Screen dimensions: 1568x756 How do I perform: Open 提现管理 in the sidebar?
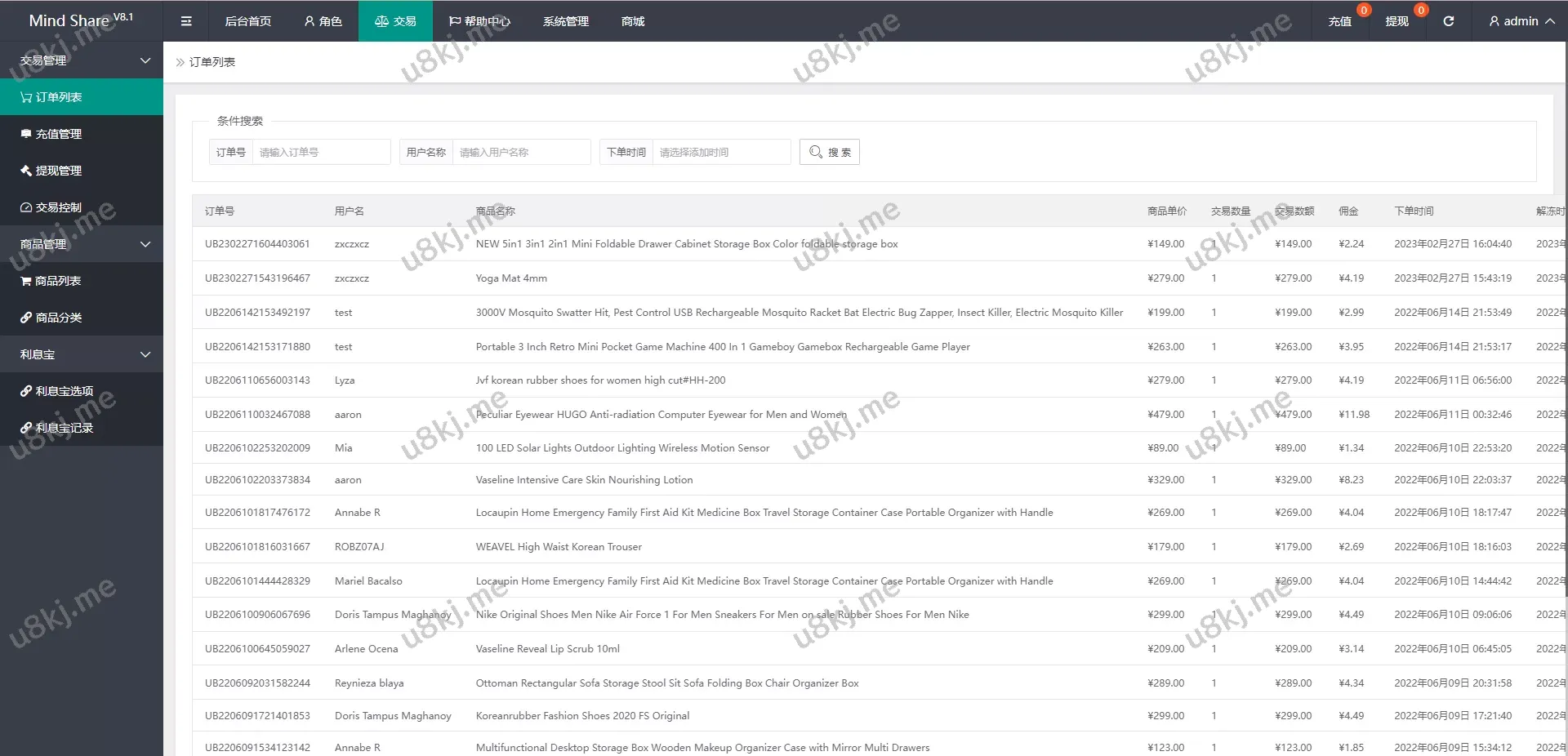click(58, 171)
